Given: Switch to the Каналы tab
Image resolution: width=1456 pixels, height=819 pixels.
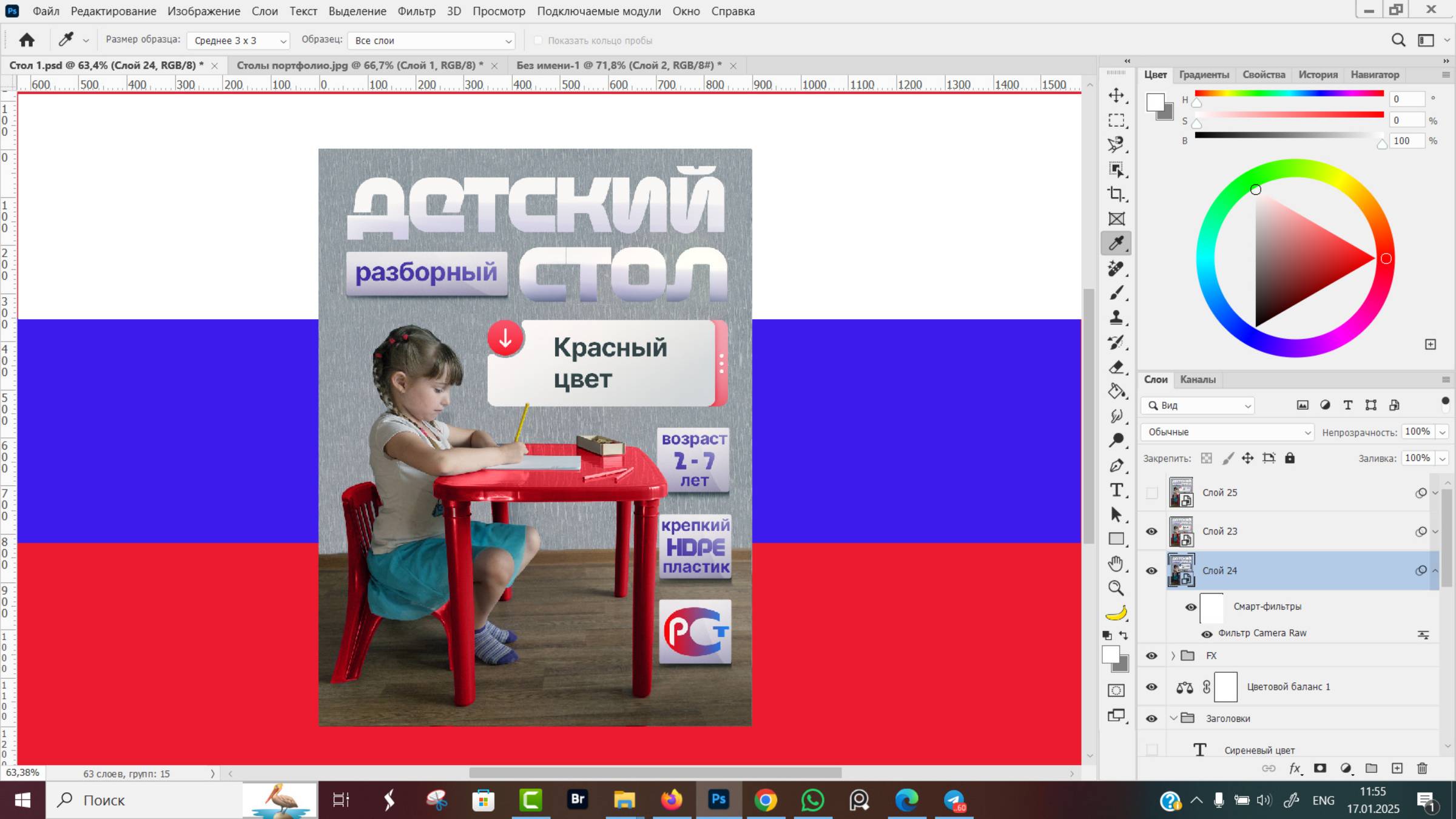Looking at the screenshot, I should [x=1198, y=379].
